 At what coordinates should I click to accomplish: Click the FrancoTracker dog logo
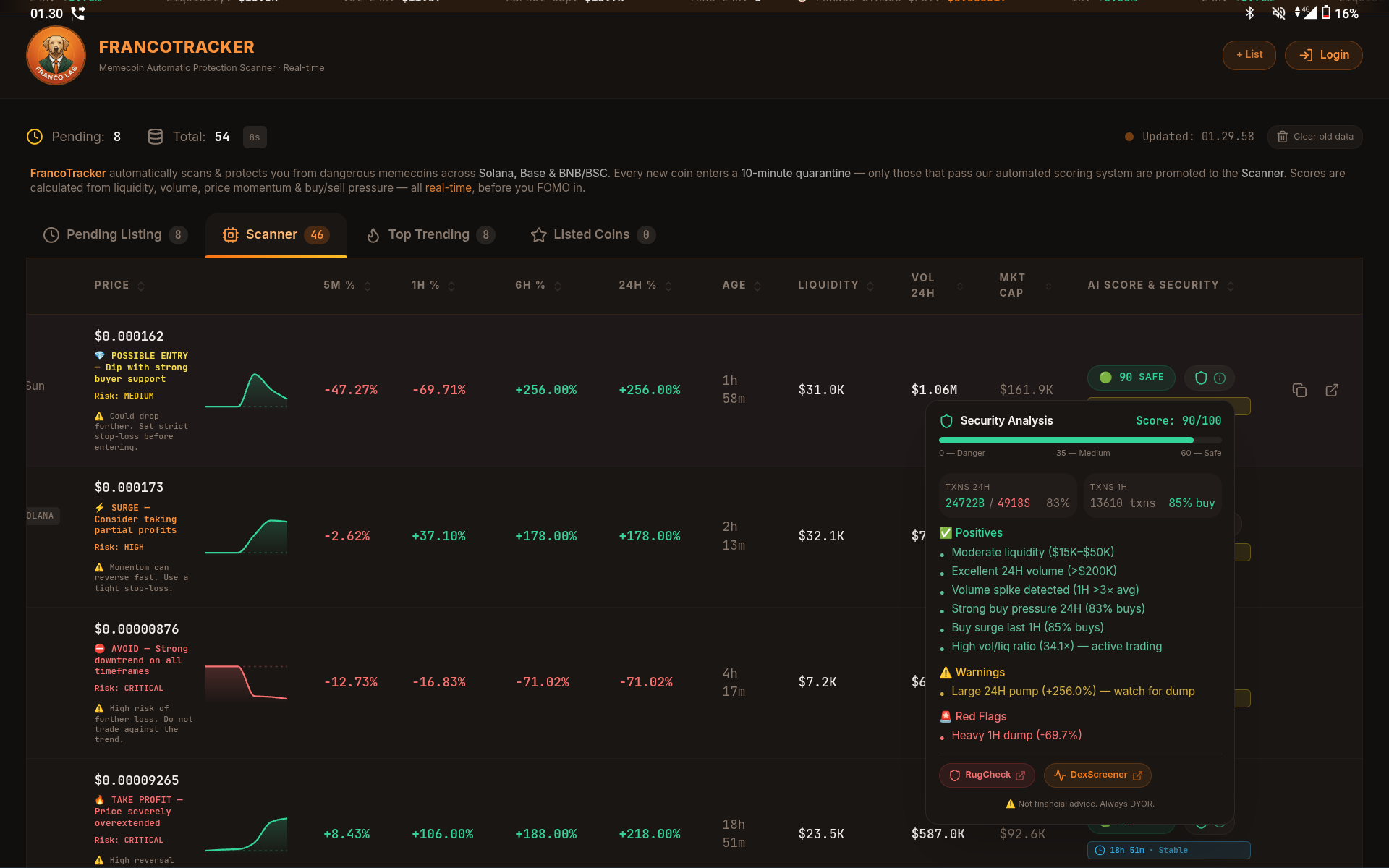(x=56, y=56)
